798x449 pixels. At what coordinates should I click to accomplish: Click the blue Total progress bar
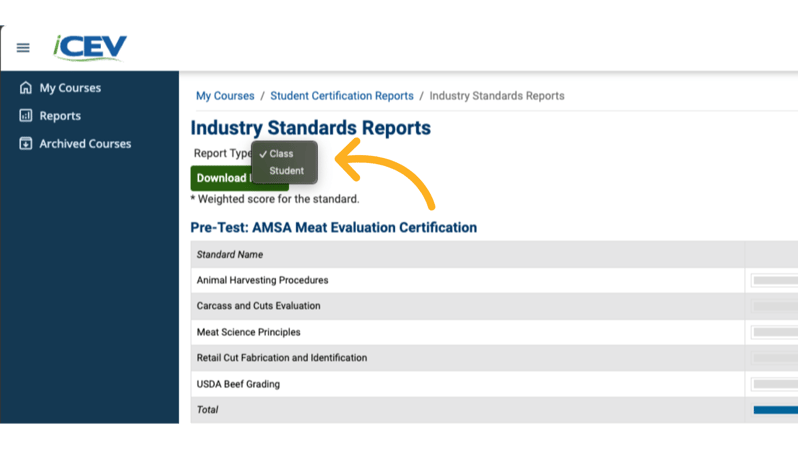click(776, 410)
